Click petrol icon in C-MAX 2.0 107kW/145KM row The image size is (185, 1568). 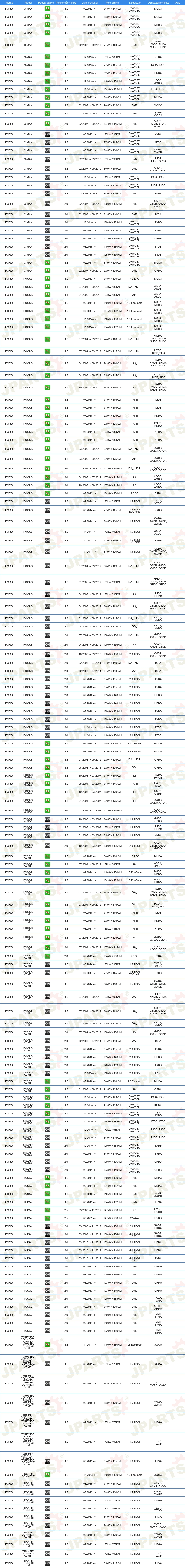pyautogui.click(x=48, y=124)
